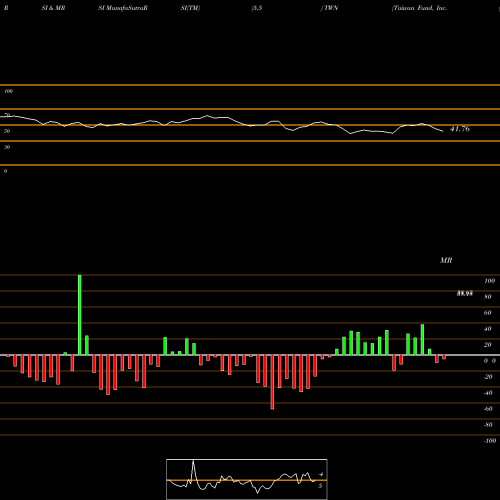The height and width of the screenshot is (500, 500).
Task: Click the 0 label below RSI panel
Action: pos(5,171)
